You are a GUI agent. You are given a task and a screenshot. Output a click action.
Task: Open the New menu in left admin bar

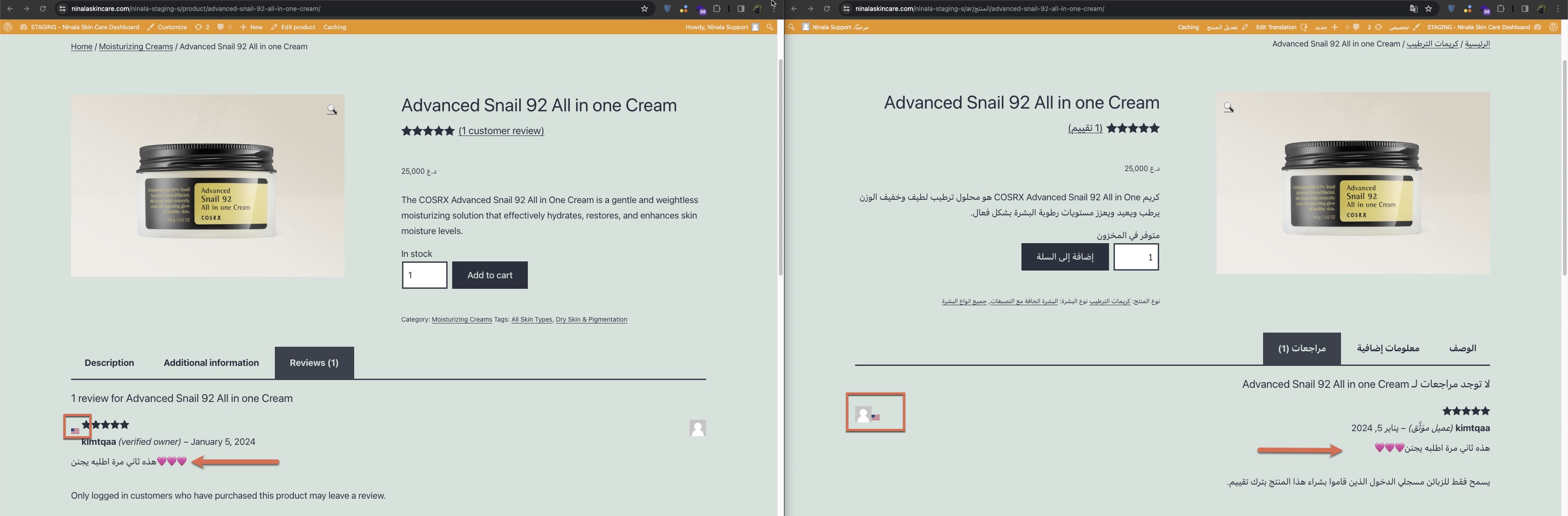coord(252,27)
